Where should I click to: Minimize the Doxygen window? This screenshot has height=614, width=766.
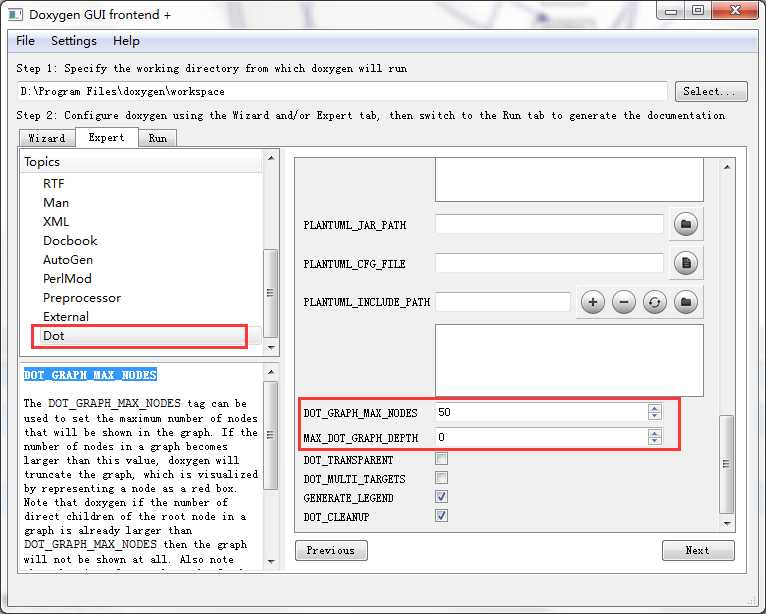pyautogui.click(x=671, y=10)
